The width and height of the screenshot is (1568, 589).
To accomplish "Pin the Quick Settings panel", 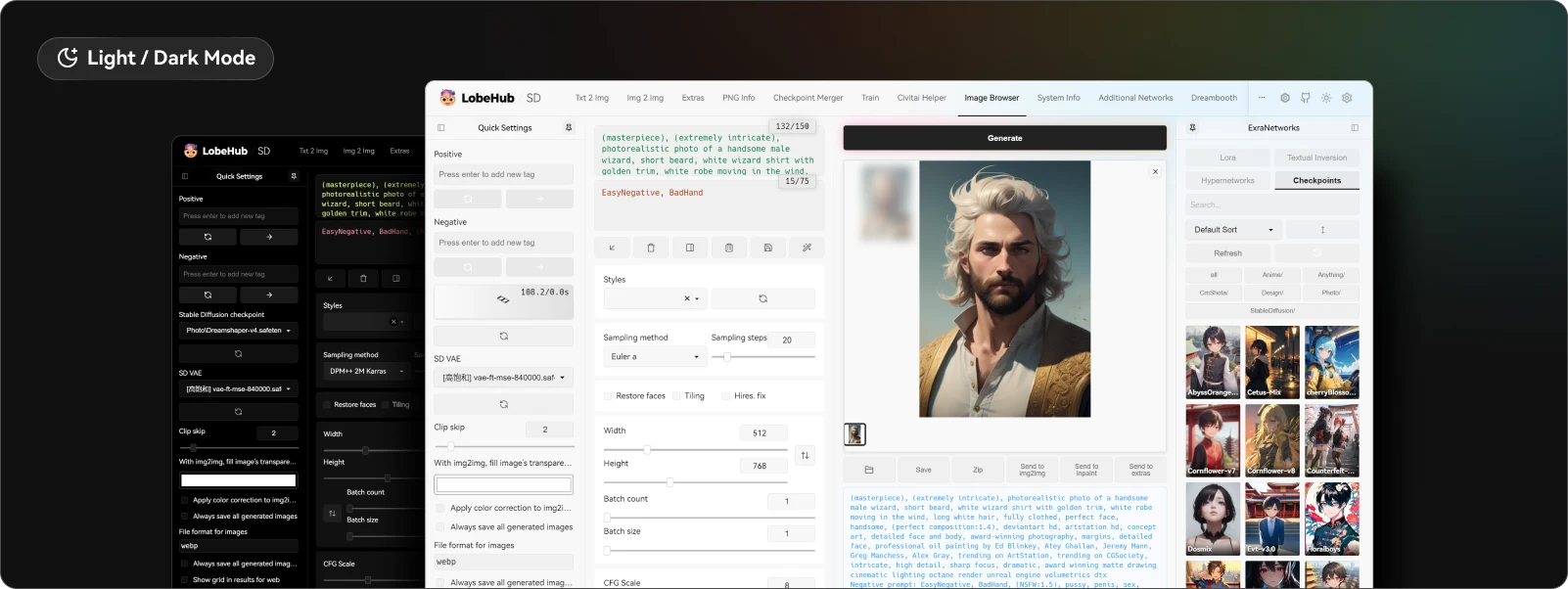I will coord(569,128).
